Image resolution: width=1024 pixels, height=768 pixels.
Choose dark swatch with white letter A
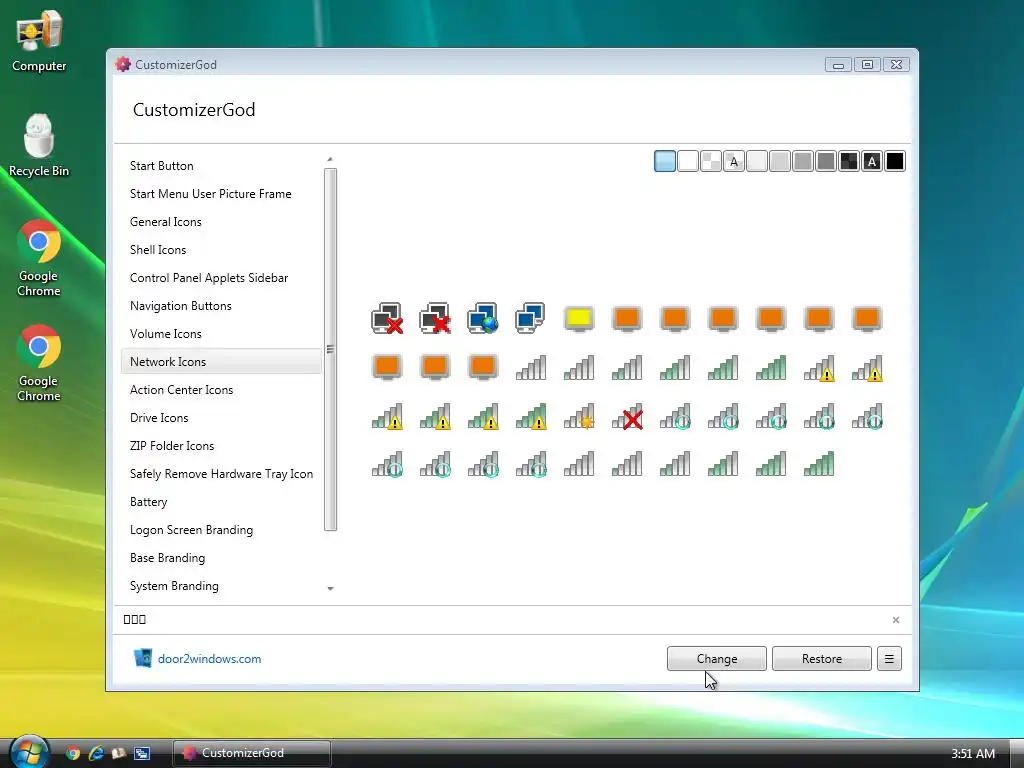(872, 161)
